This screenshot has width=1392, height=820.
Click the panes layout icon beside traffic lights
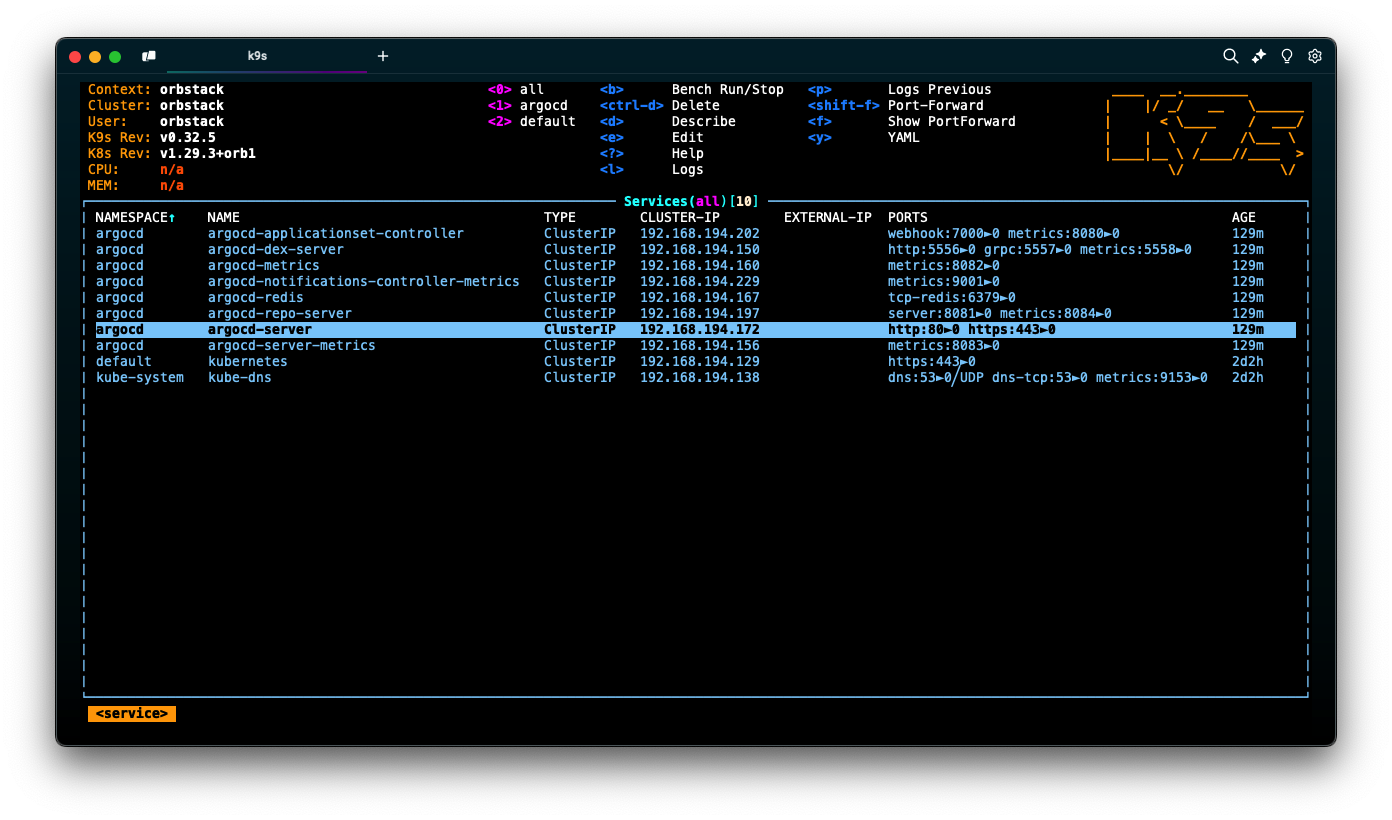coord(149,56)
